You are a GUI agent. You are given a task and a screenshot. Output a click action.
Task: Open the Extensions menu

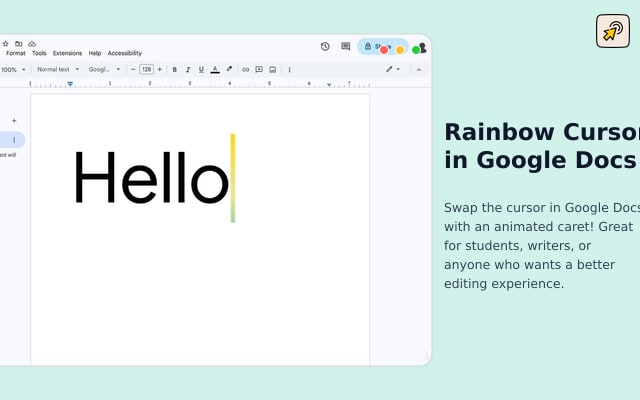click(67, 53)
